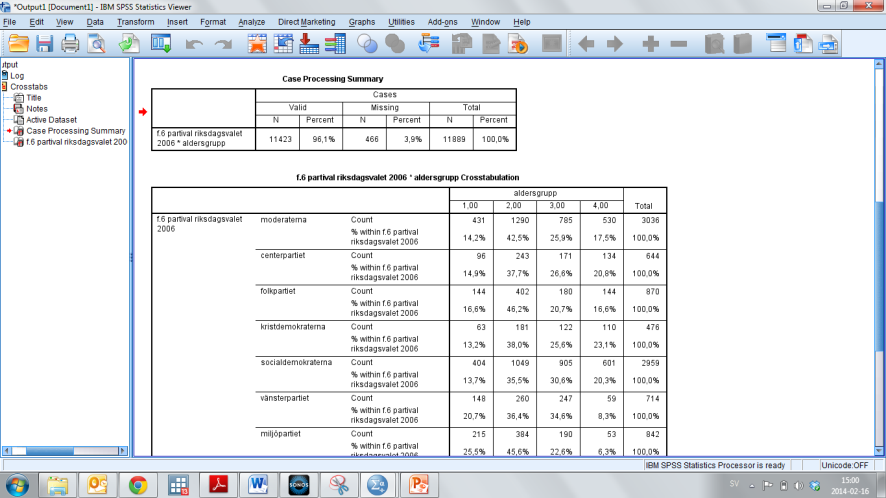
Task: Click the moderaterna total count 3036
Action: 650,220
